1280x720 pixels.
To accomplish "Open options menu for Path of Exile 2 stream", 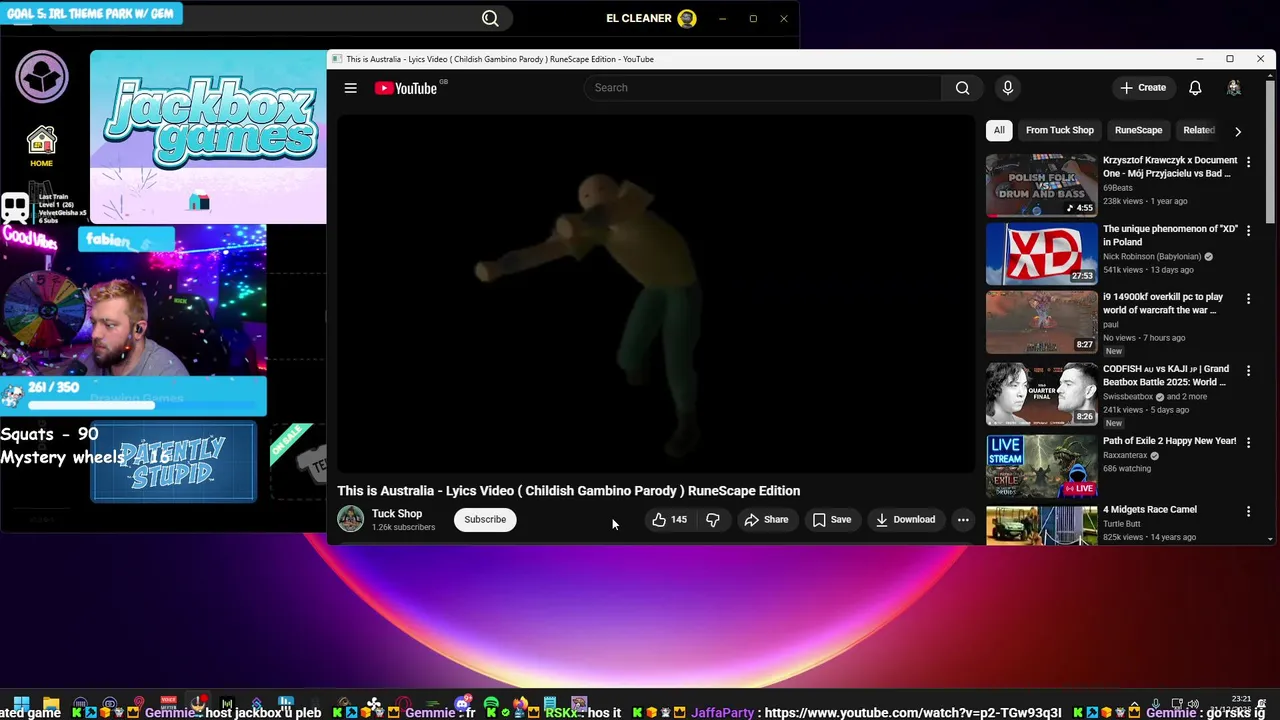I will (1248, 443).
